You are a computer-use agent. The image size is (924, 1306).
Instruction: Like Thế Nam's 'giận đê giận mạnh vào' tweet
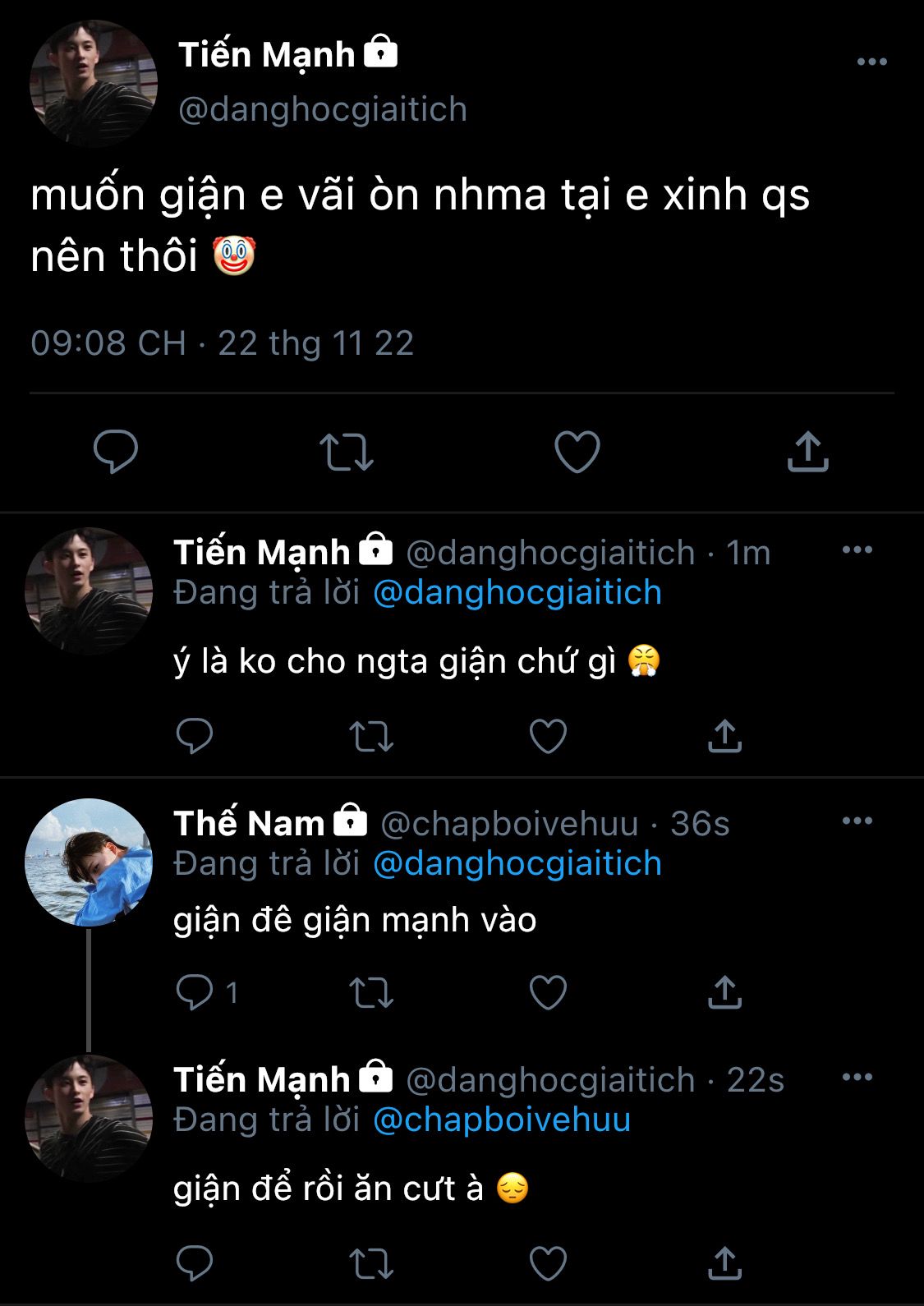click(548, 992)
